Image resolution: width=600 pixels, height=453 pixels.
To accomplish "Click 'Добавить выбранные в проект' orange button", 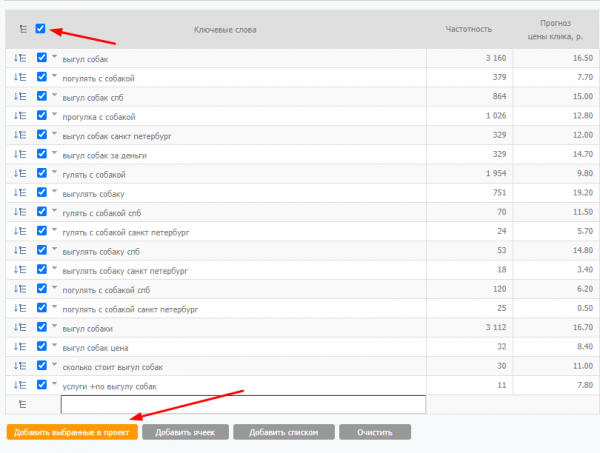I will [x=71, y=432].
